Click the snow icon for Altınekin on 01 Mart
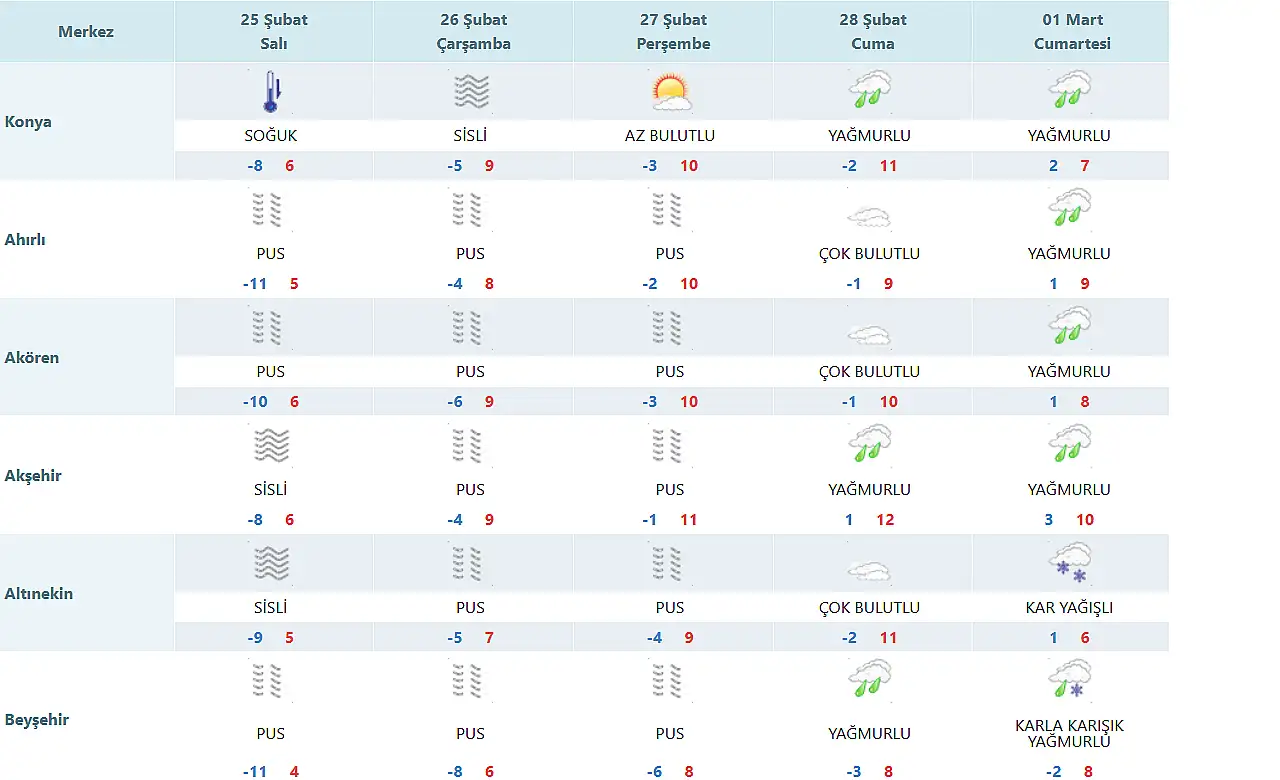Image resolution: width=1280 pixels, height=780 pixels. click(1069, 564)
